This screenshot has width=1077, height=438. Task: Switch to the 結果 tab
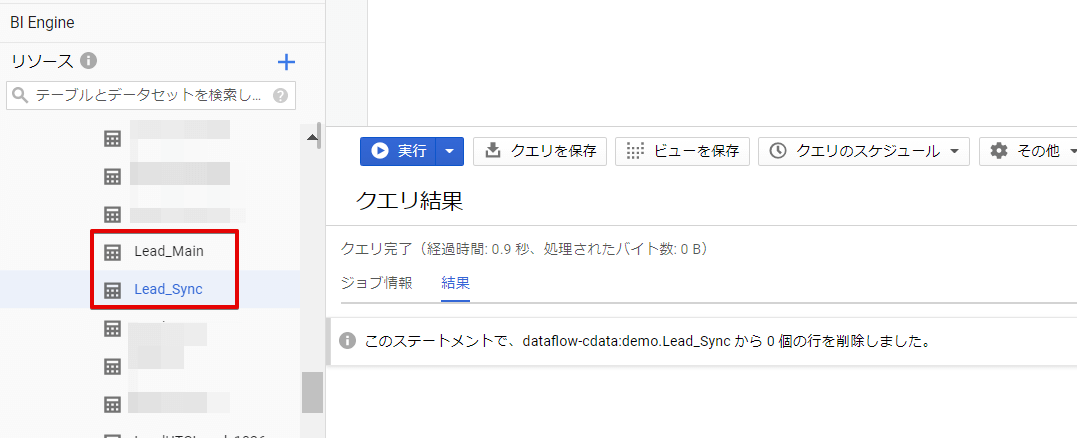(x=455, y=283)
